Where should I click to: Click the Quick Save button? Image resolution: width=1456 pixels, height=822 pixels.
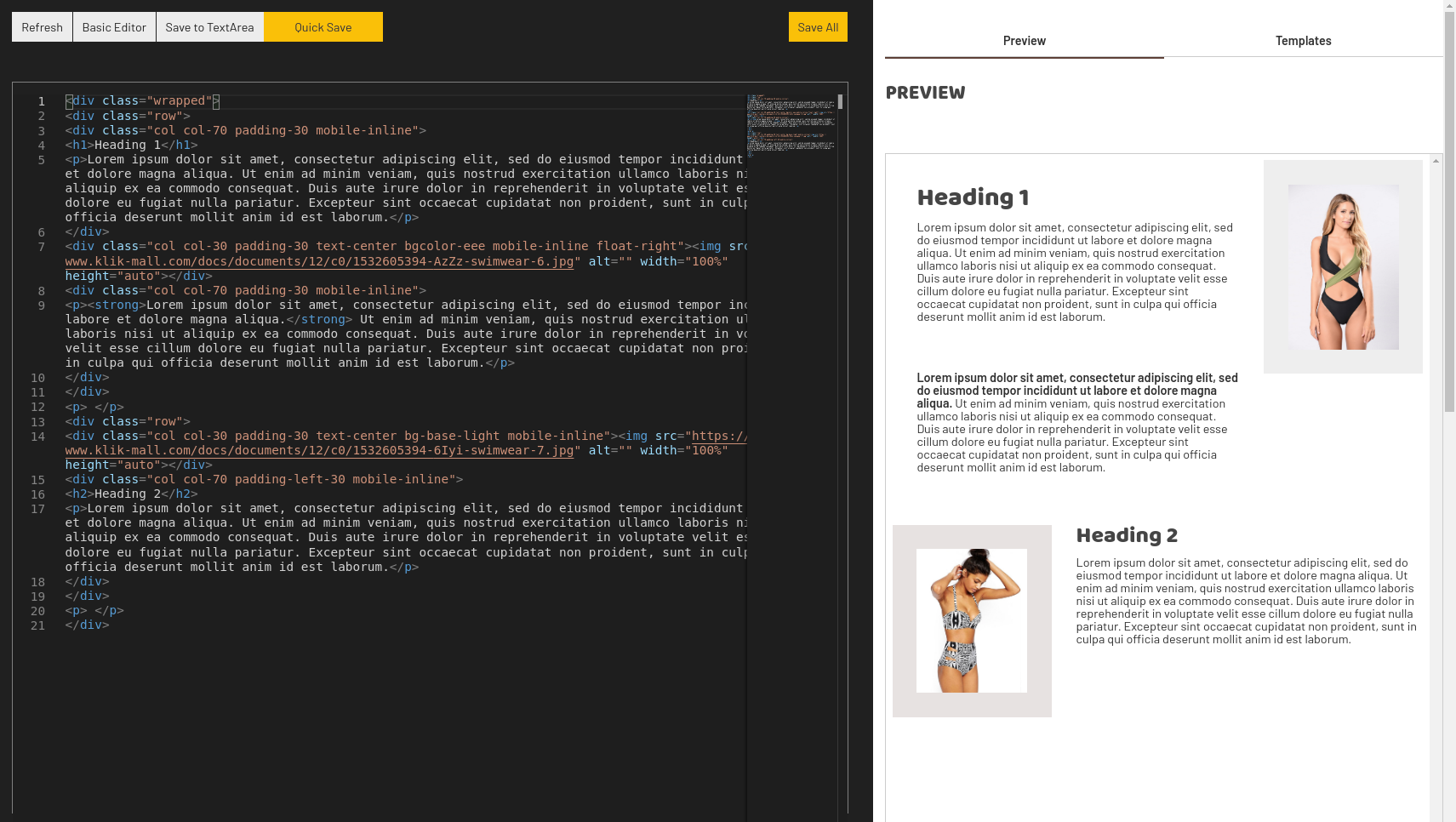pos(323,27)
